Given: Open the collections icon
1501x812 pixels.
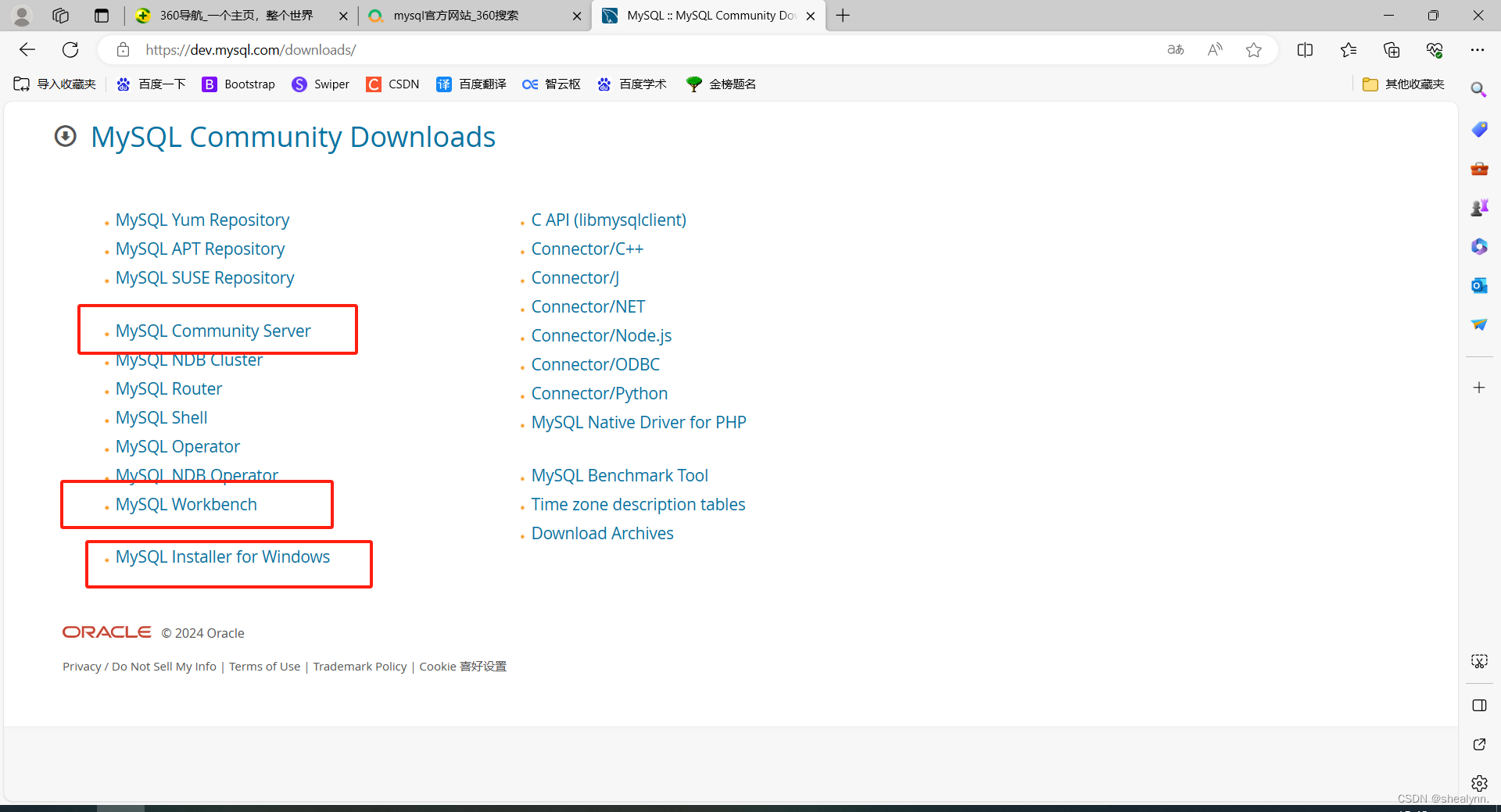Looking at the screenshot, I should 1392,50.
